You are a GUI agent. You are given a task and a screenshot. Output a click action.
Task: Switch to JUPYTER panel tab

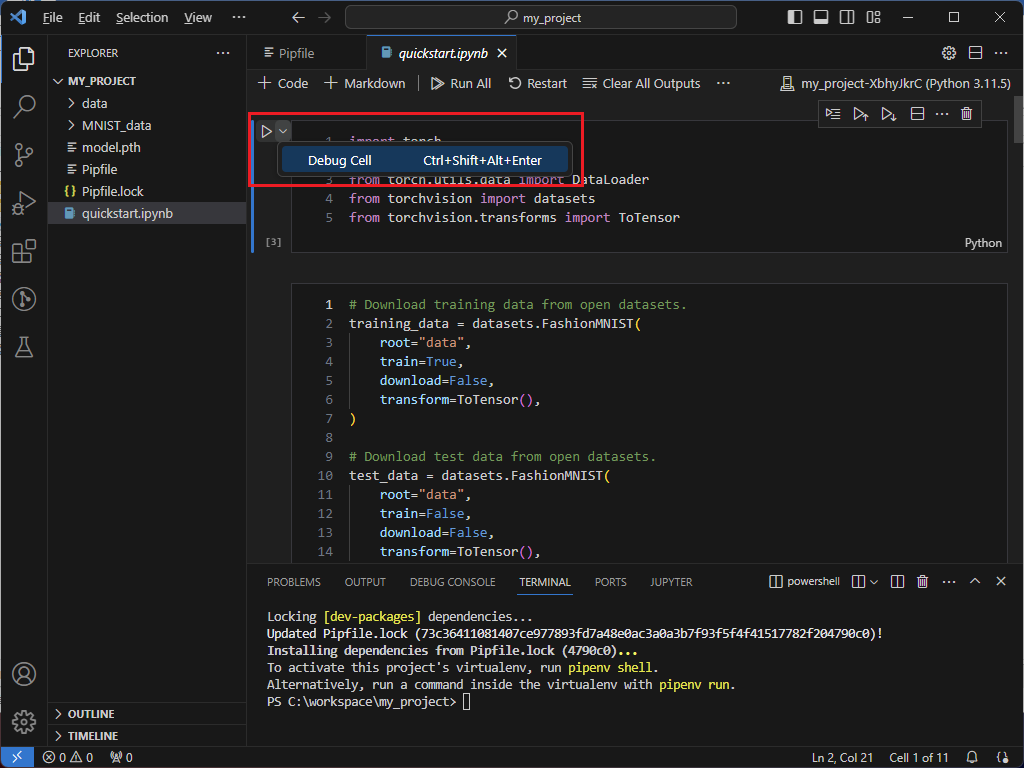click(671, 582)
